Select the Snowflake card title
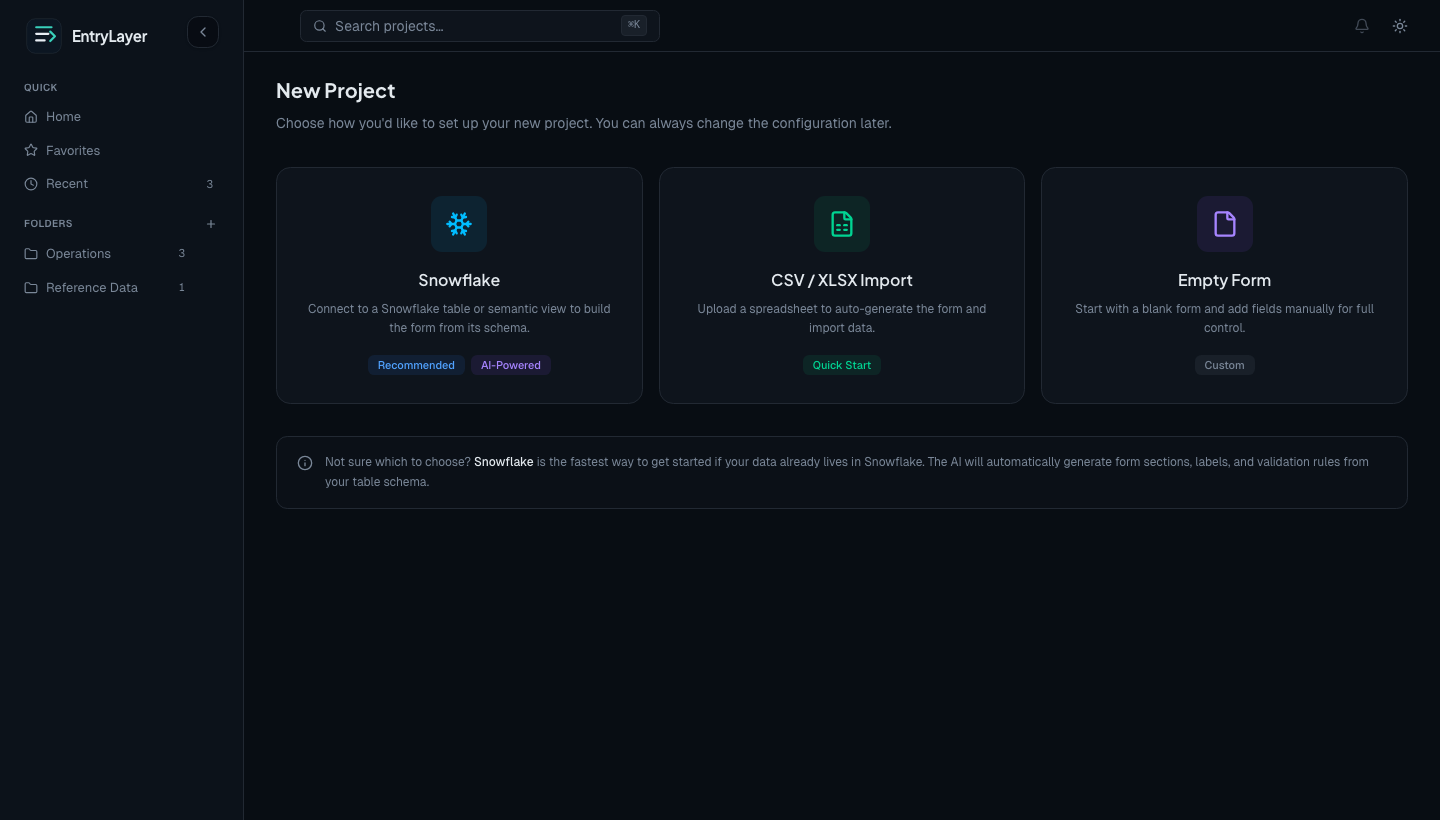 459,280
